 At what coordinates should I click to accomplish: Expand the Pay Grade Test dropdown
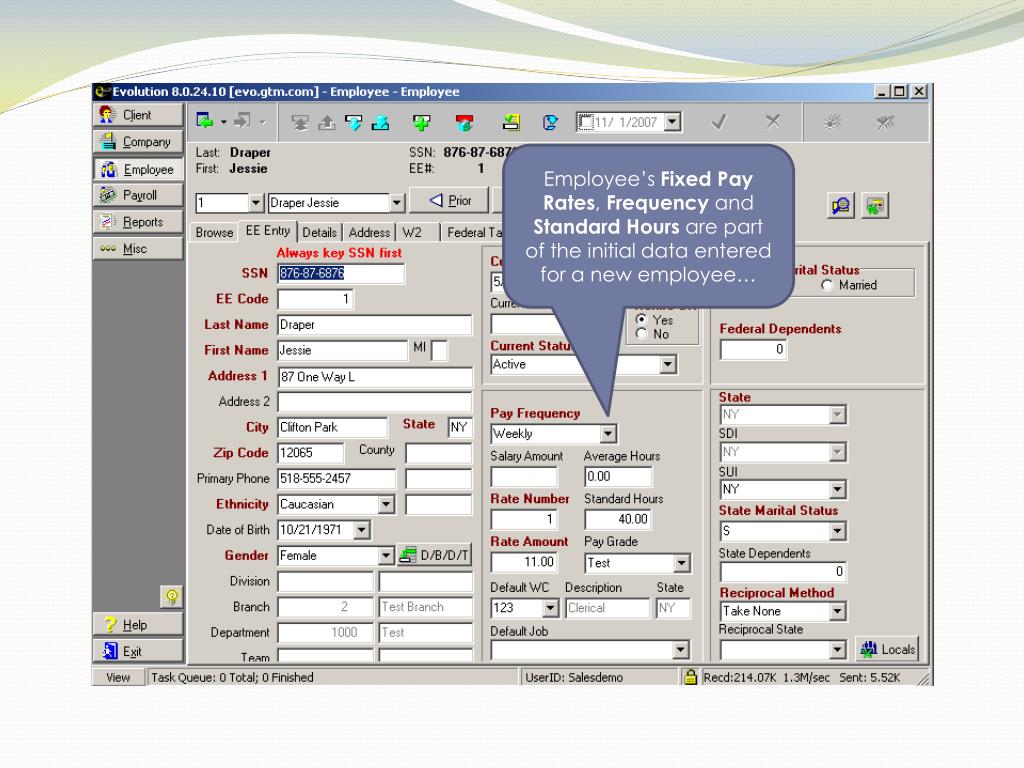681,563
